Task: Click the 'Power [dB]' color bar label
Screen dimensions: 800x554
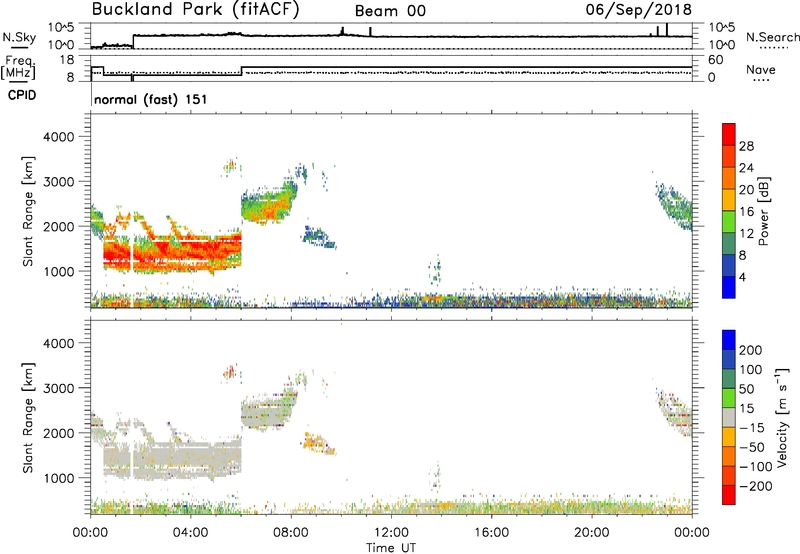Action: 763,211
